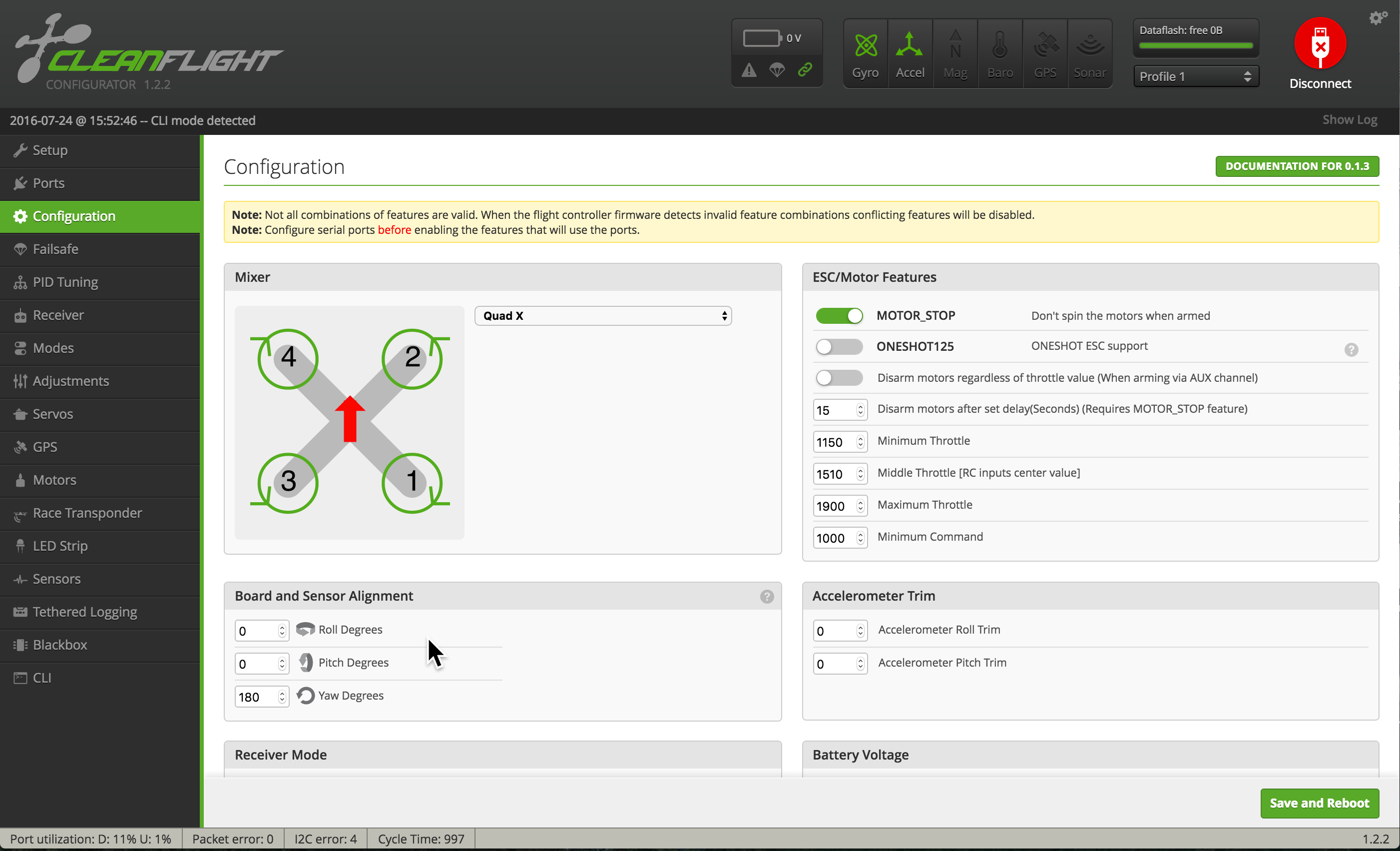
Task: Toggle disarm motors regardless of throttle
Action: [x=839, y=377]
